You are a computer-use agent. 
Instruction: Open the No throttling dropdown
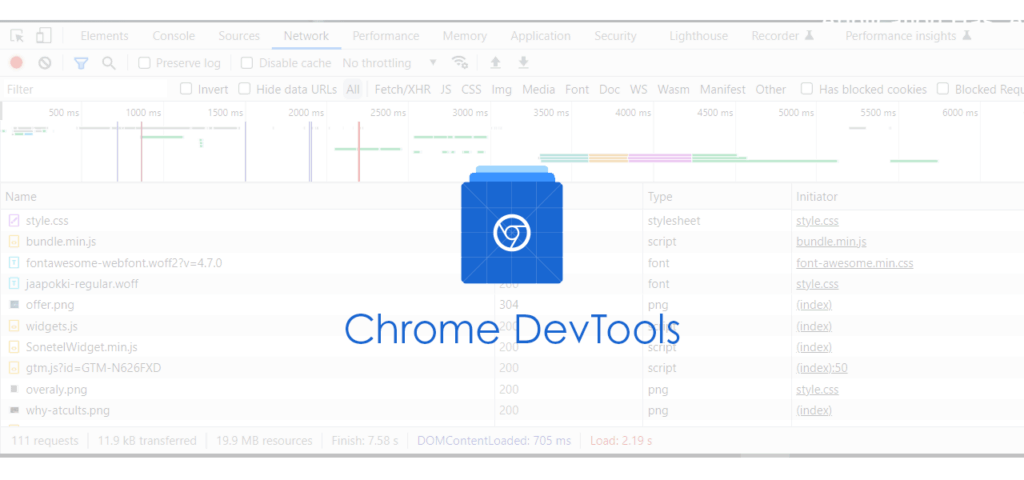[x=390, y=63]
